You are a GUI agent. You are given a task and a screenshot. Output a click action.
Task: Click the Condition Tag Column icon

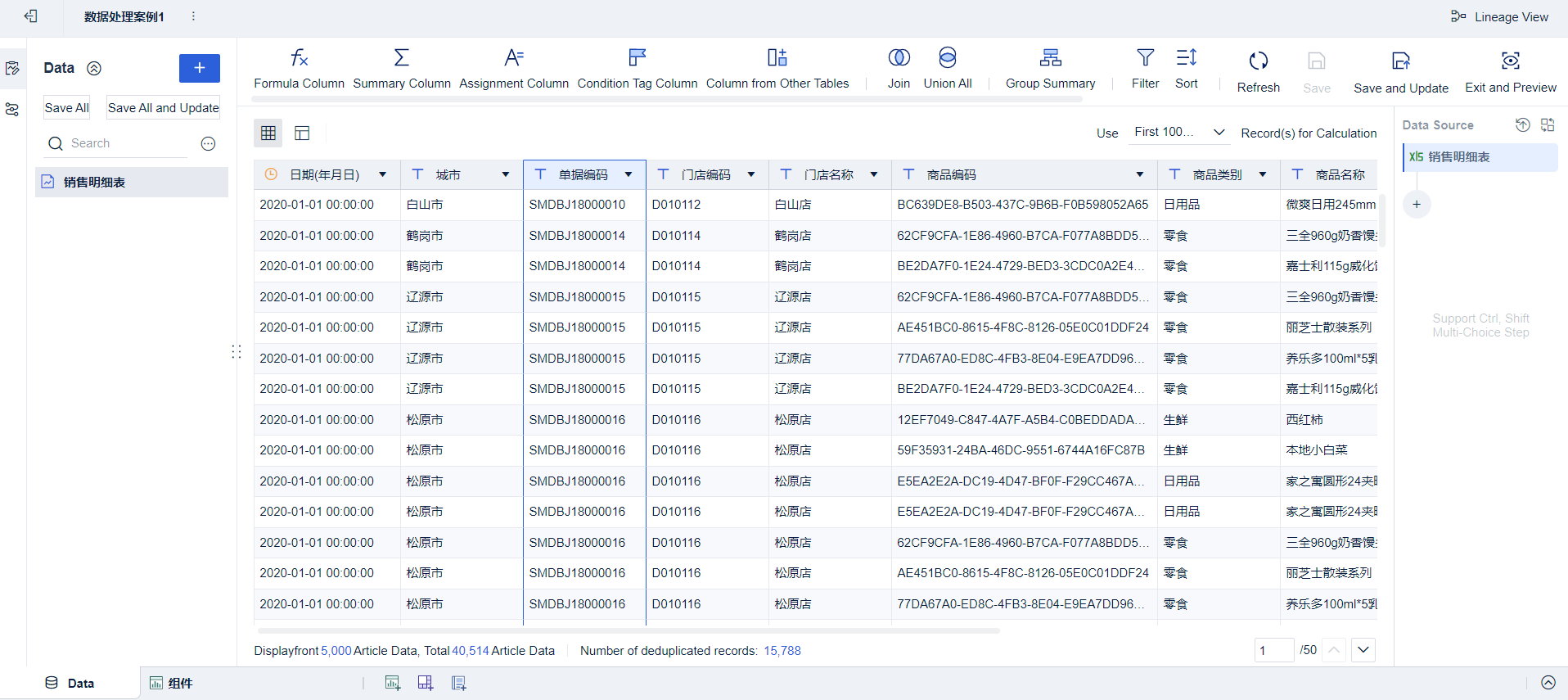pyautogui.click(x=637, y=57)
